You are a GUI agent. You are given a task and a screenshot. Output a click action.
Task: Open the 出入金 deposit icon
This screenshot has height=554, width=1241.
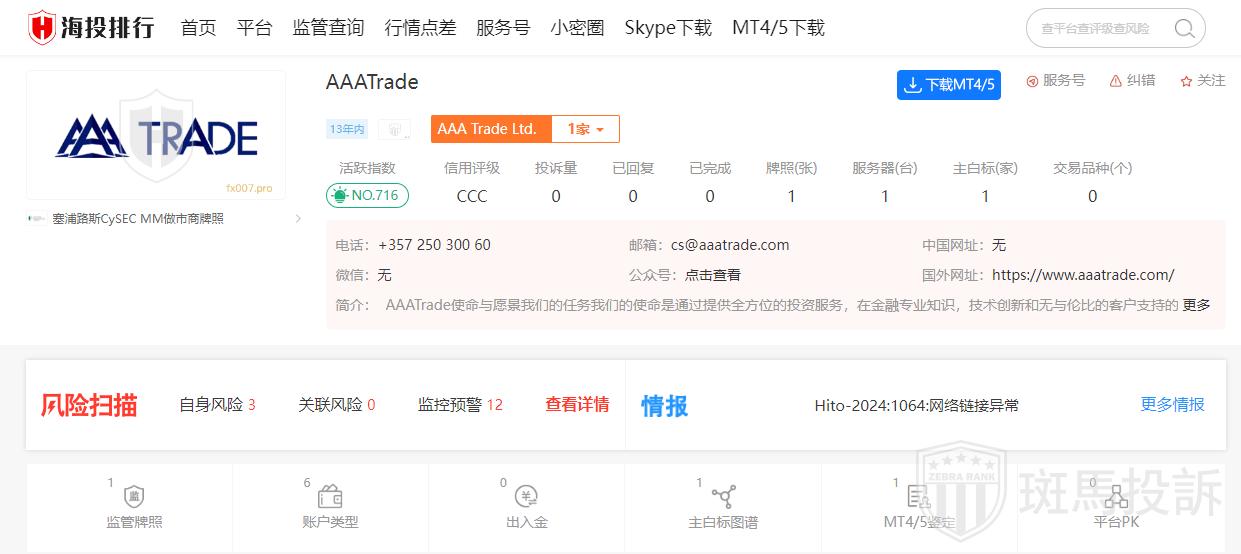pyautogui.click(x=526, y=497)
